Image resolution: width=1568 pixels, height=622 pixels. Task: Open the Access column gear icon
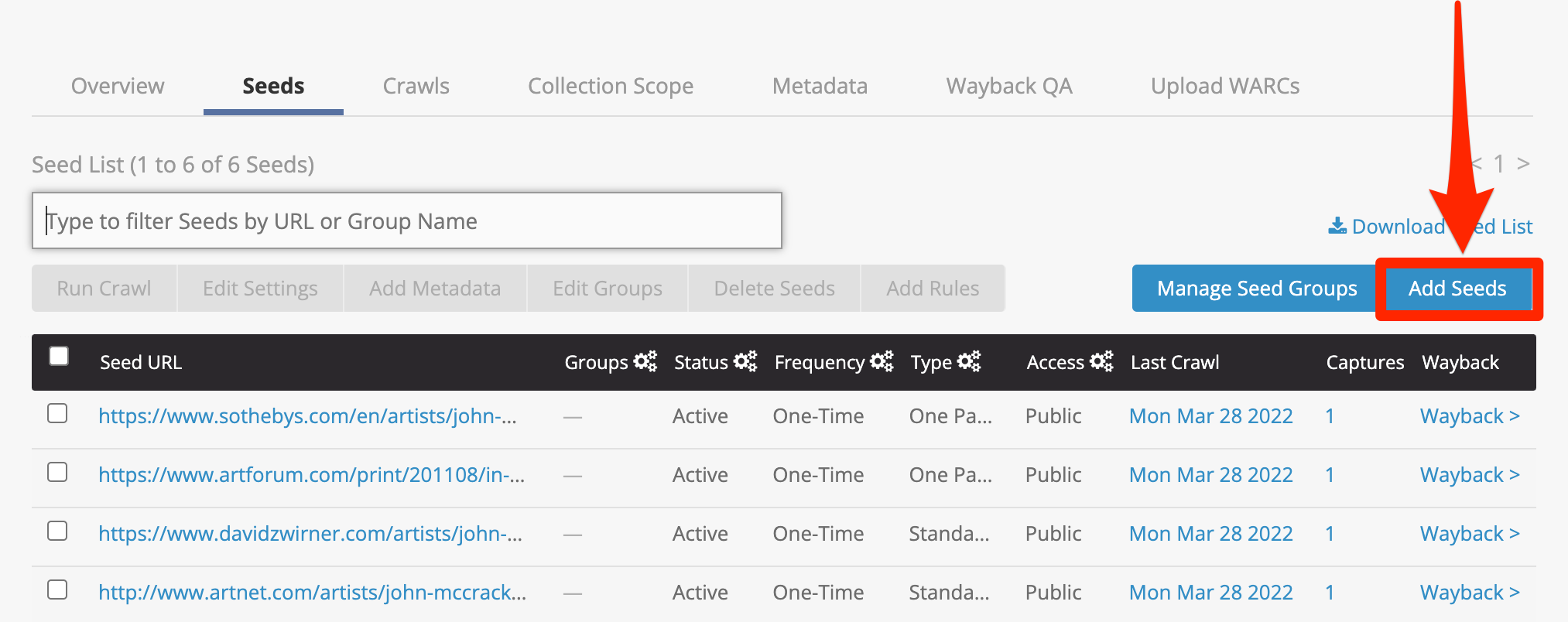[x=1101, y=361]
